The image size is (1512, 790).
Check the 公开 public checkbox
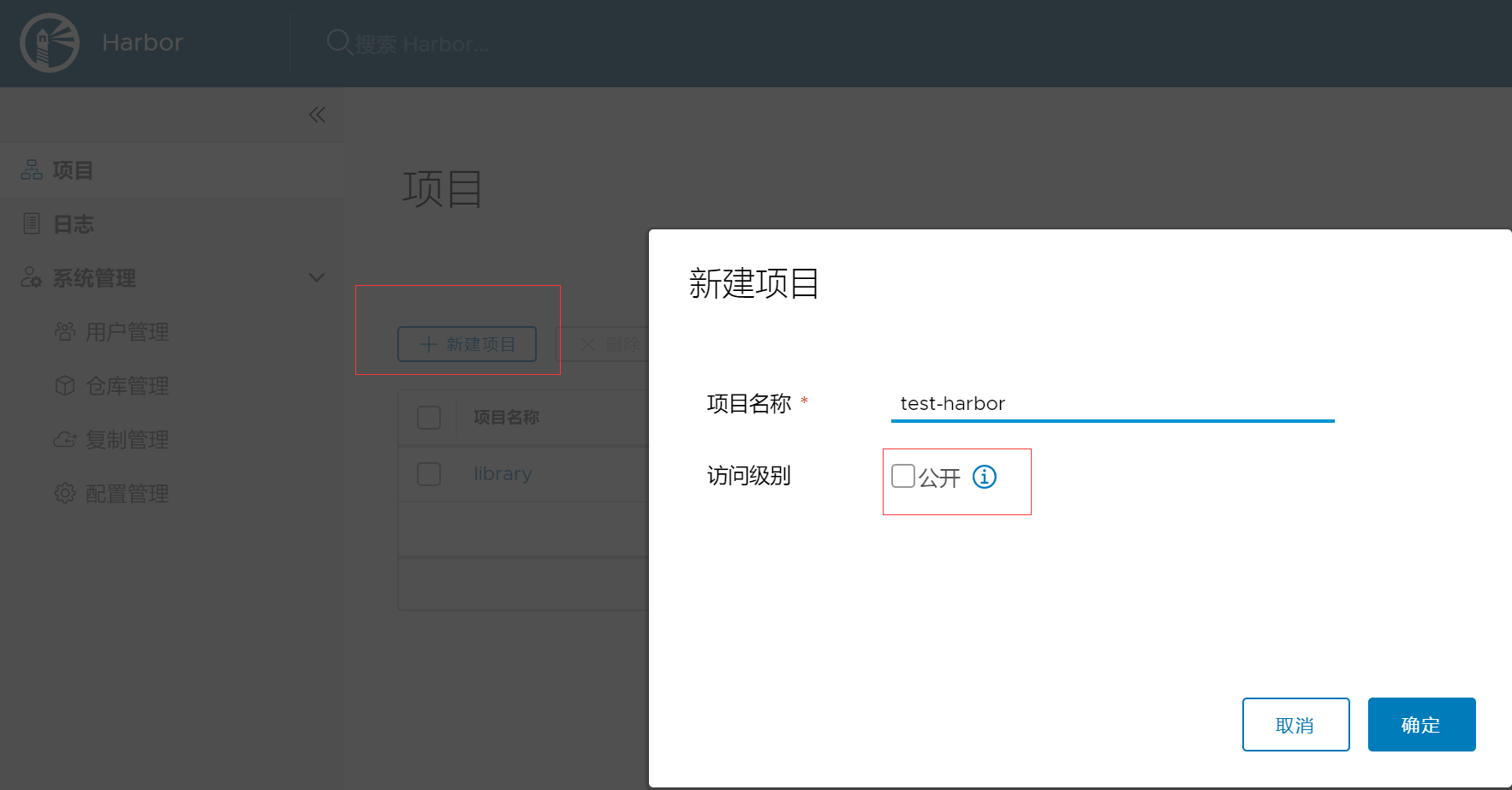[903, 476]
